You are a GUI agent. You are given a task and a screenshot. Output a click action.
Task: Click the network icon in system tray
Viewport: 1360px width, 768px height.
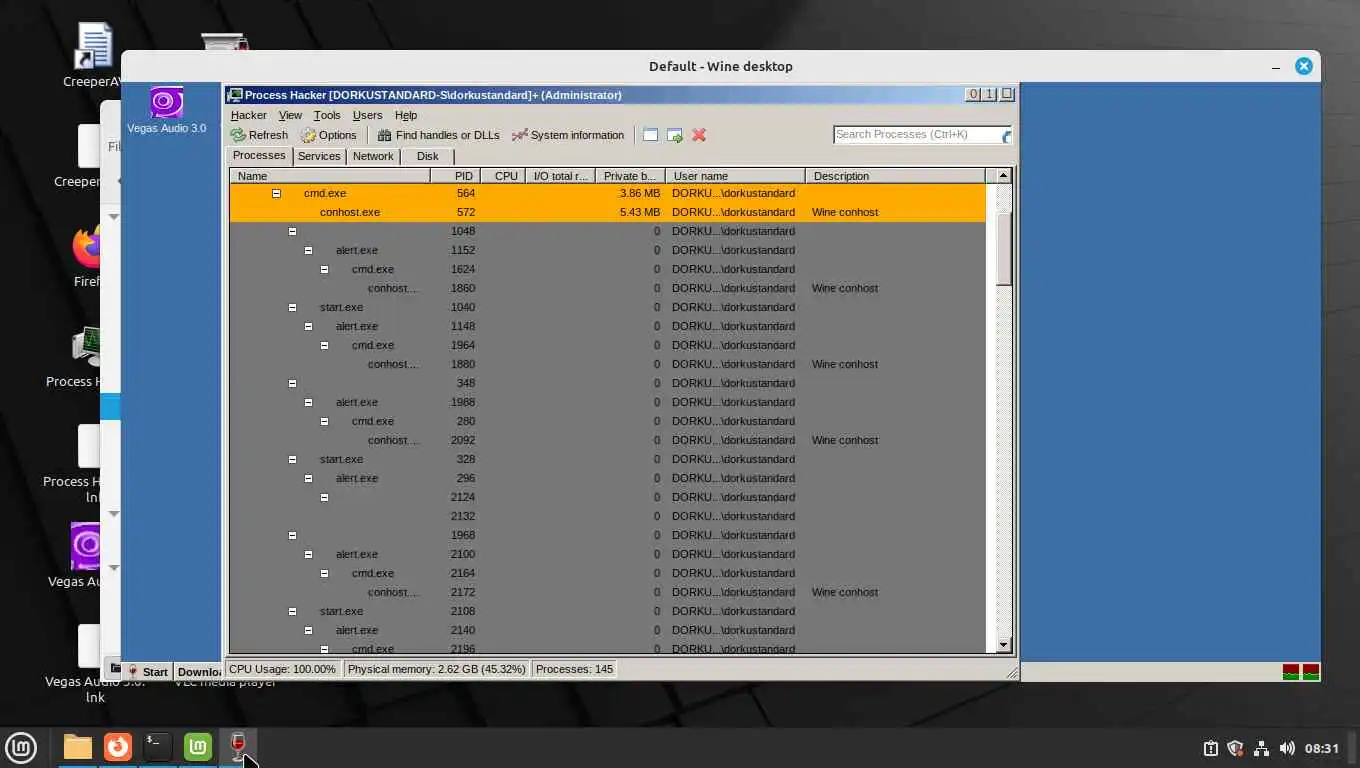point(1261,748)
